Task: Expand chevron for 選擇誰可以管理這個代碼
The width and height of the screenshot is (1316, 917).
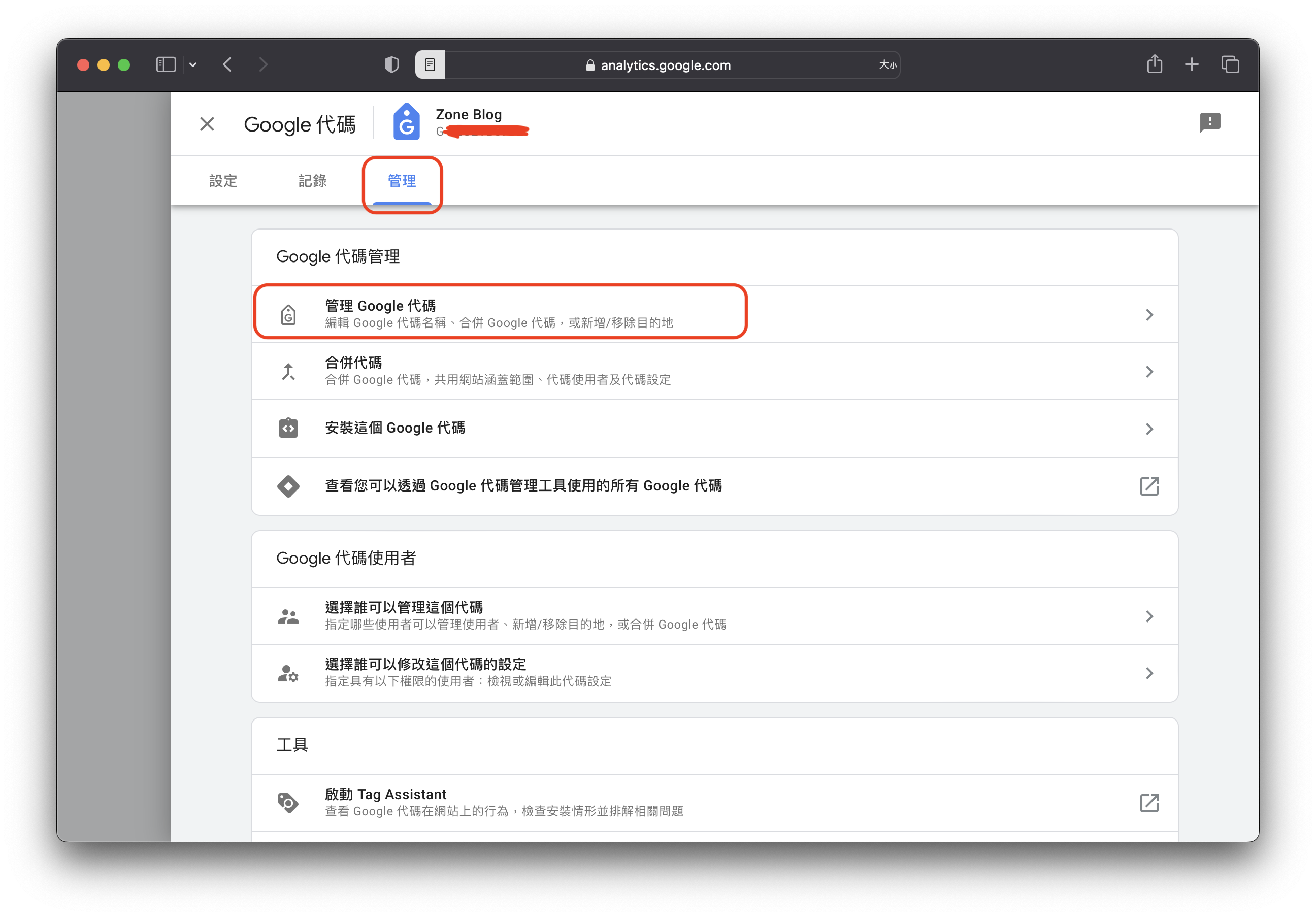Action: (x=1148, y=616)
